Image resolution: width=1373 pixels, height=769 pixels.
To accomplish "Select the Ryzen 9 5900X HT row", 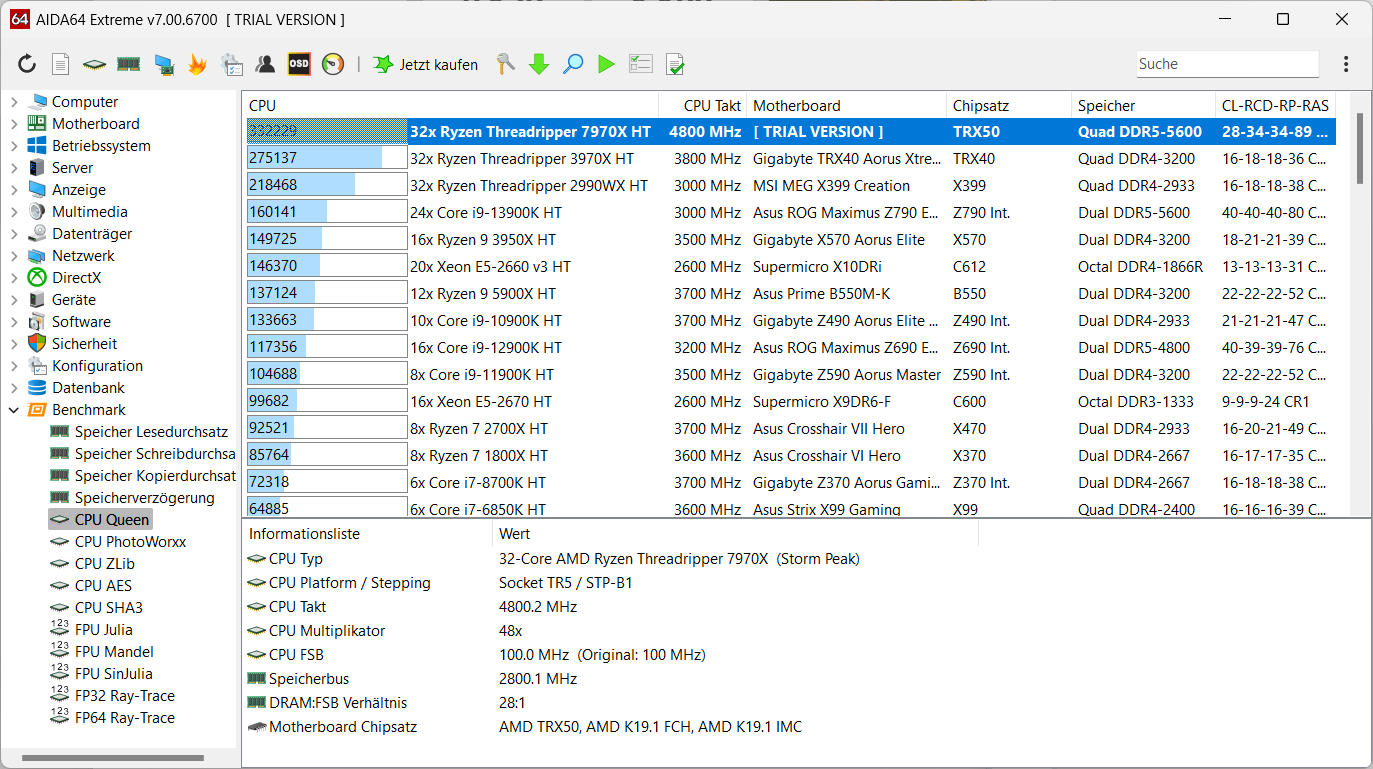I will (790, 294).
